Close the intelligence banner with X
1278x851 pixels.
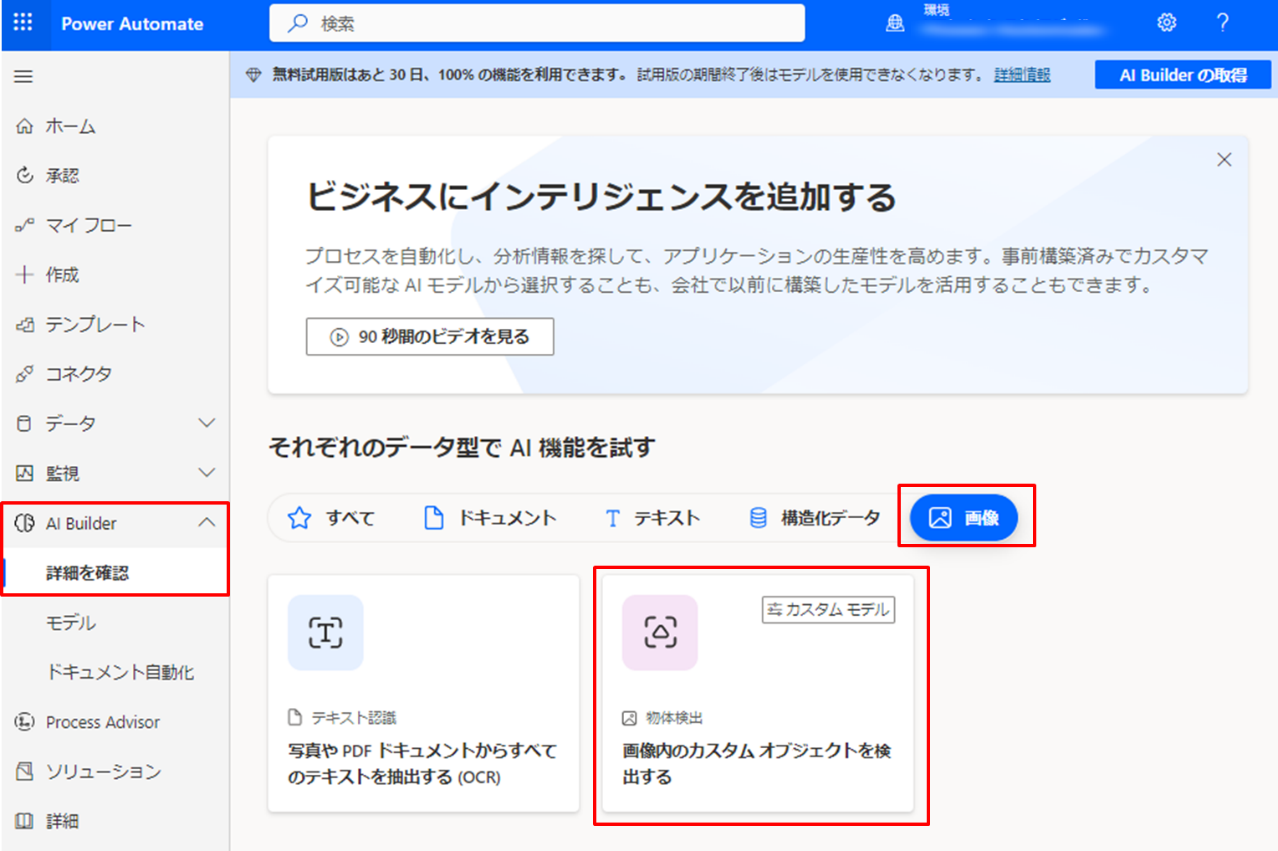[x=1224, y=160]
